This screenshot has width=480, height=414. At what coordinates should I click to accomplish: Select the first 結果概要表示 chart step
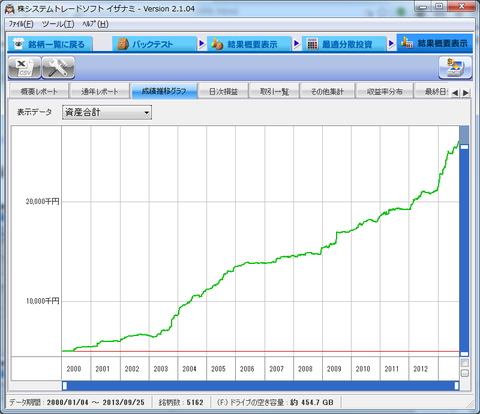tap(249, 44)
